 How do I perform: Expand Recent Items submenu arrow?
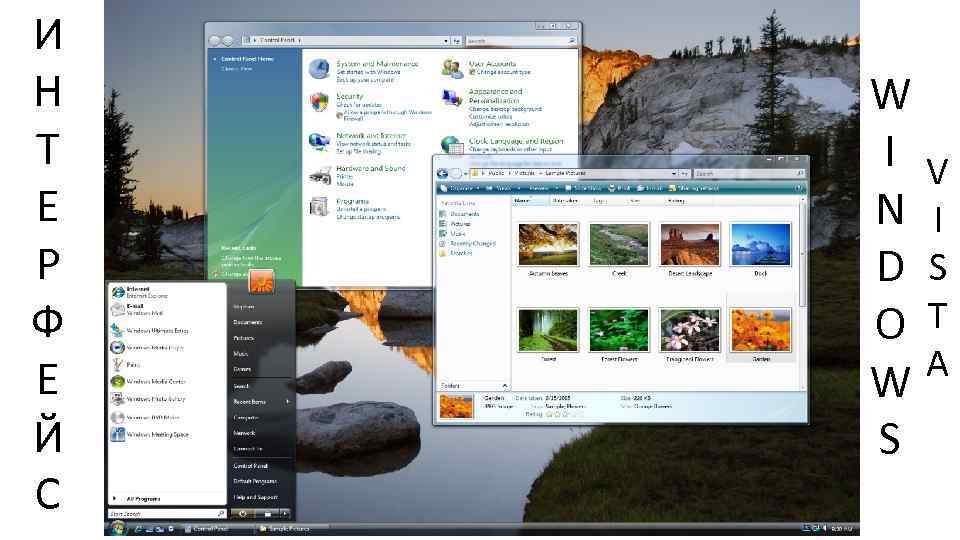click(287, 402)
